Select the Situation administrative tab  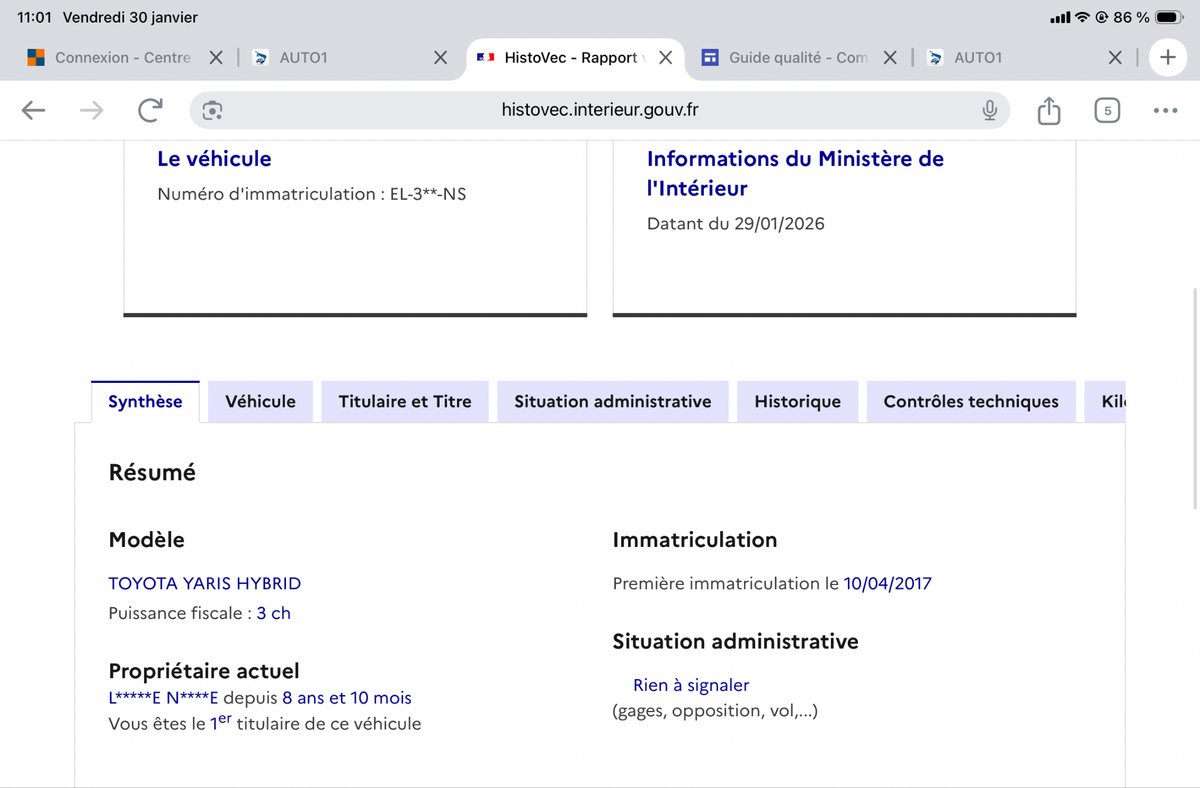(x=612, y=402)
